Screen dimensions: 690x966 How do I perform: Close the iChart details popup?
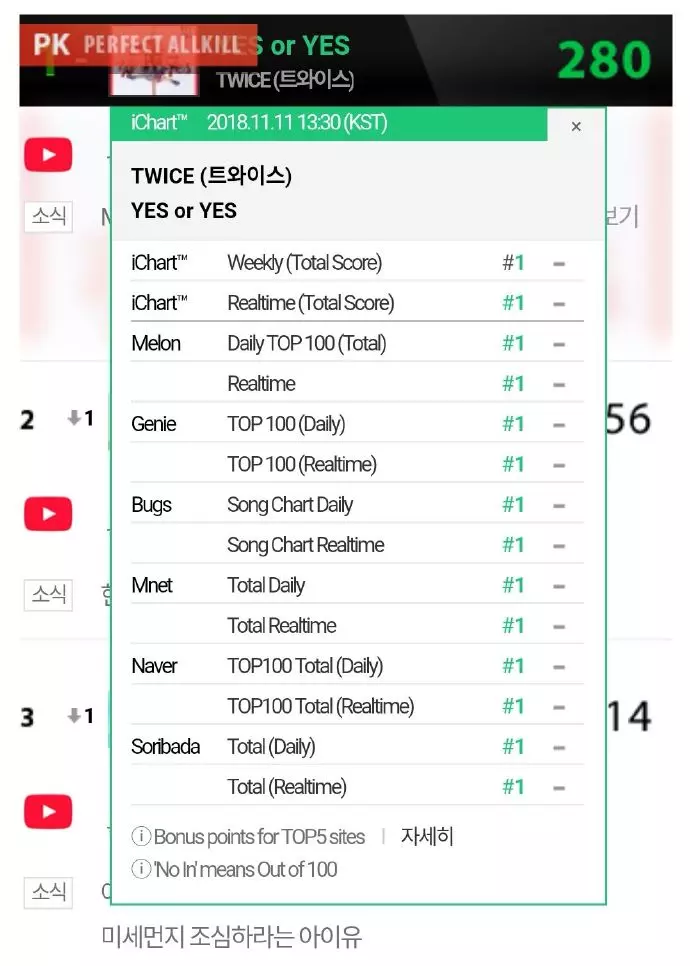coord(576,126)
